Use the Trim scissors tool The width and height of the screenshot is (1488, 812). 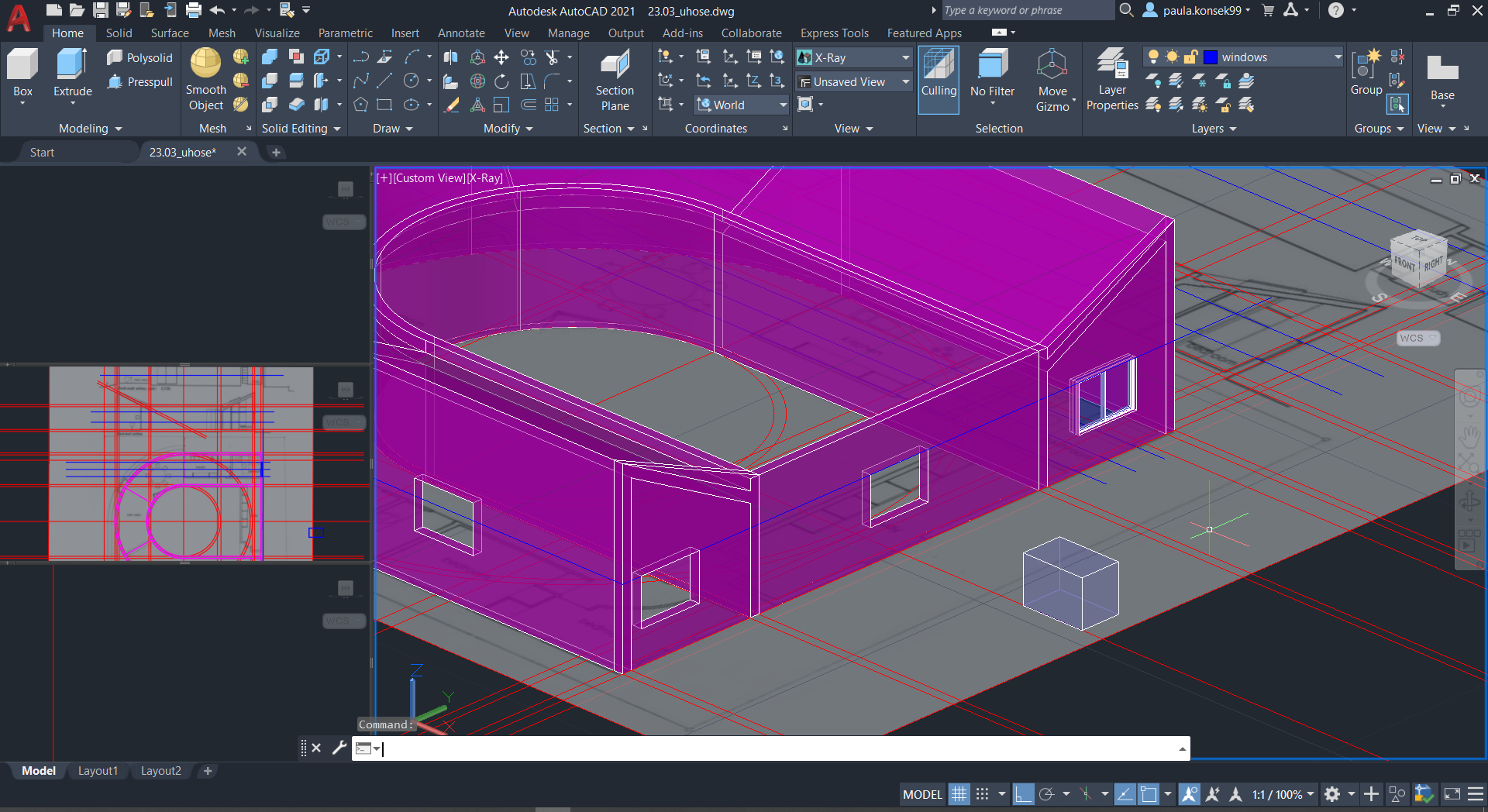552,57
